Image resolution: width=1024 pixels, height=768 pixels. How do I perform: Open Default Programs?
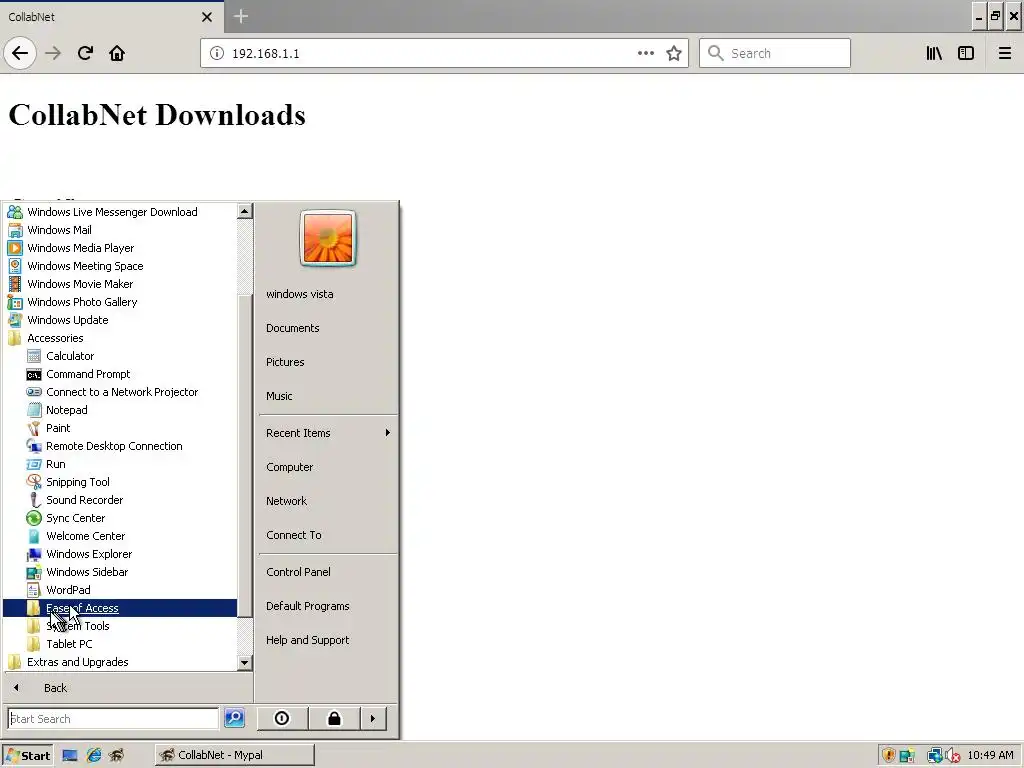pos(328,606)
